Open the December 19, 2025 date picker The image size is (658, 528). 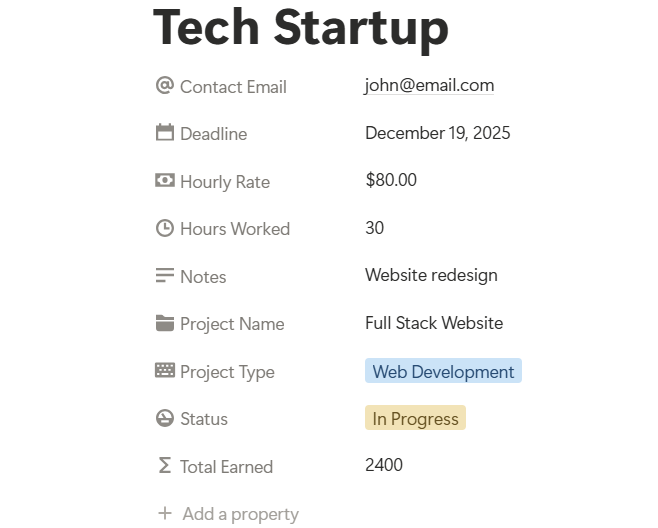pos(437,133)
